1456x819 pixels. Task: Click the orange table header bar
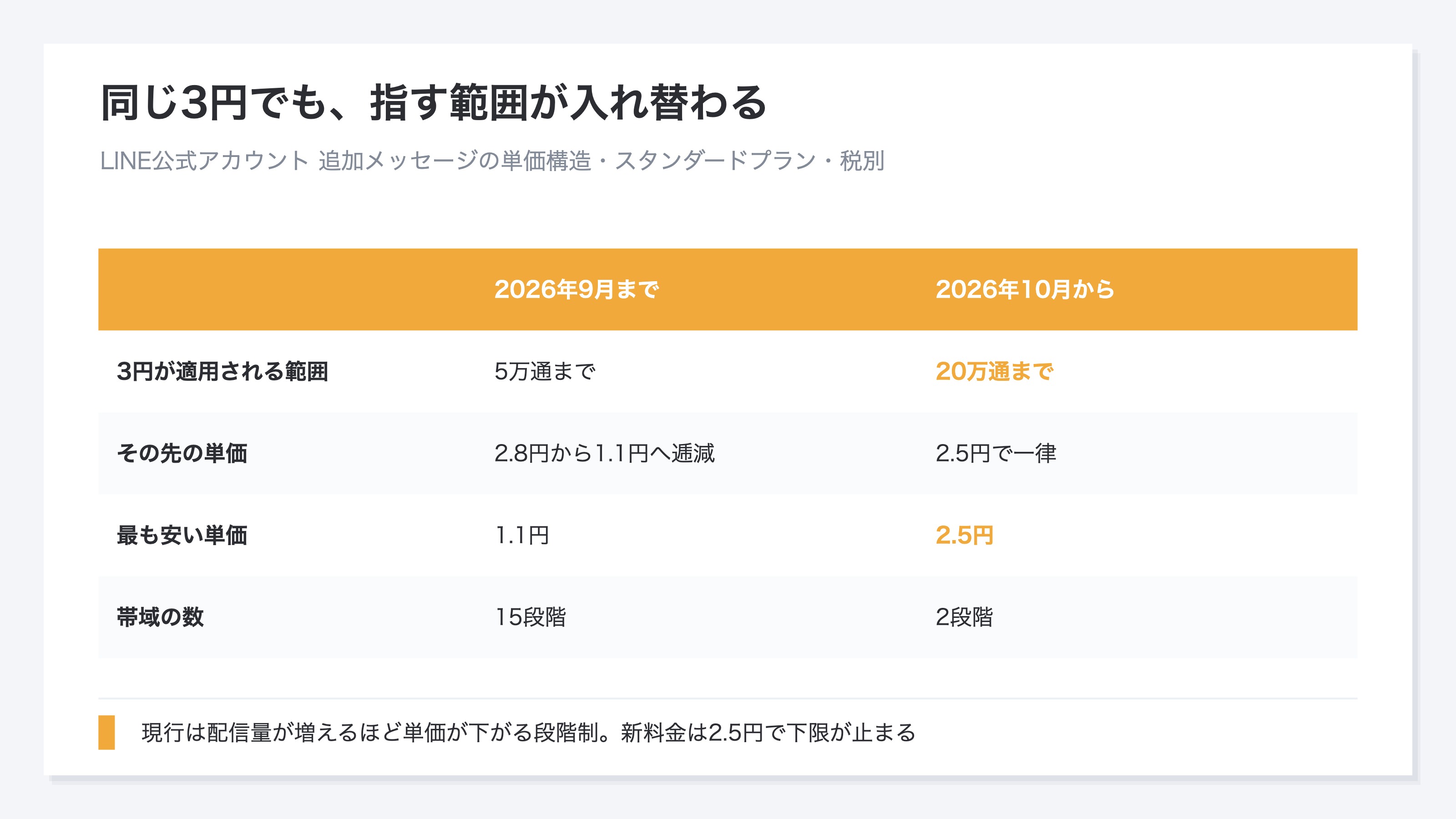728,289
